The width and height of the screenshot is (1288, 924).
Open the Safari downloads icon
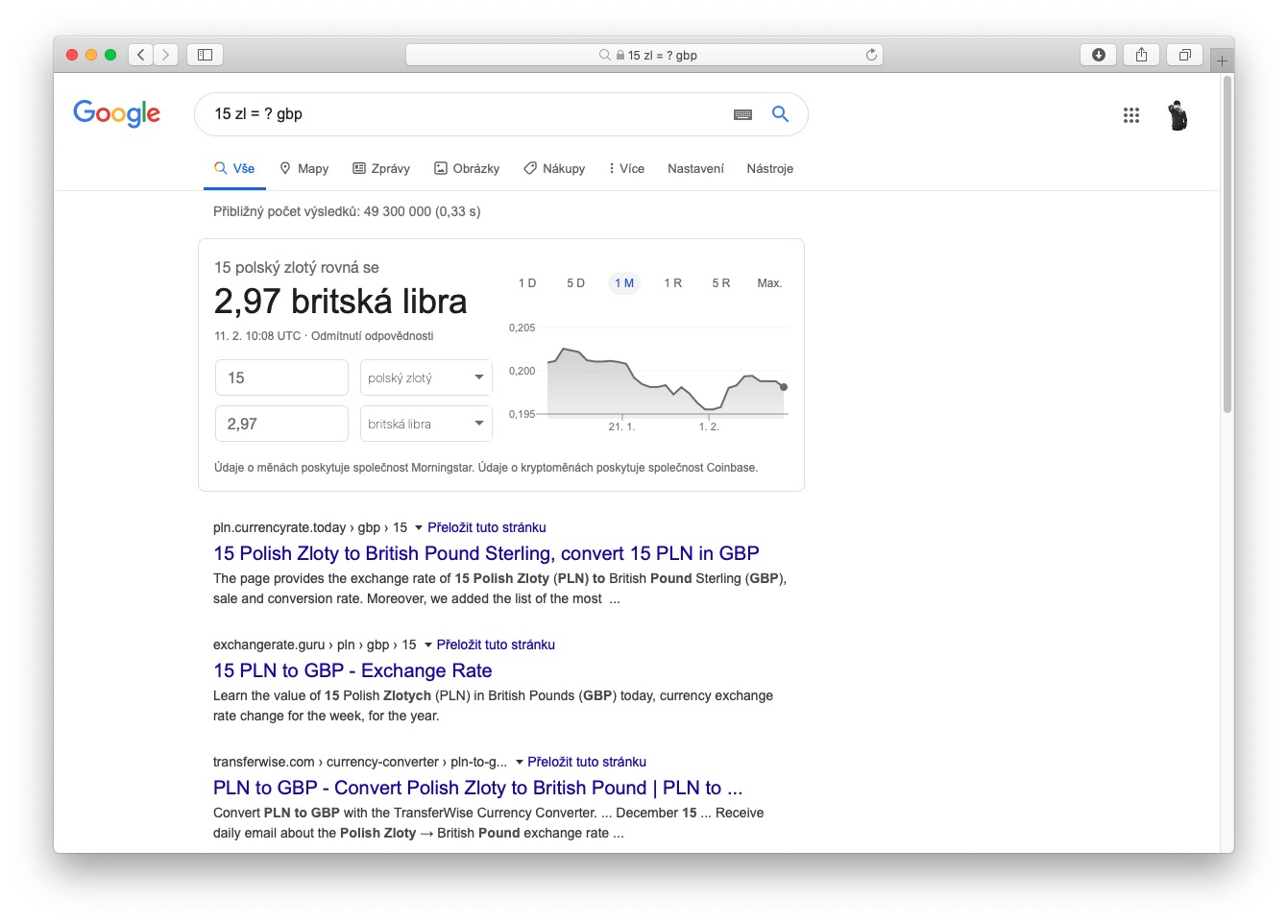(1098, 55)
